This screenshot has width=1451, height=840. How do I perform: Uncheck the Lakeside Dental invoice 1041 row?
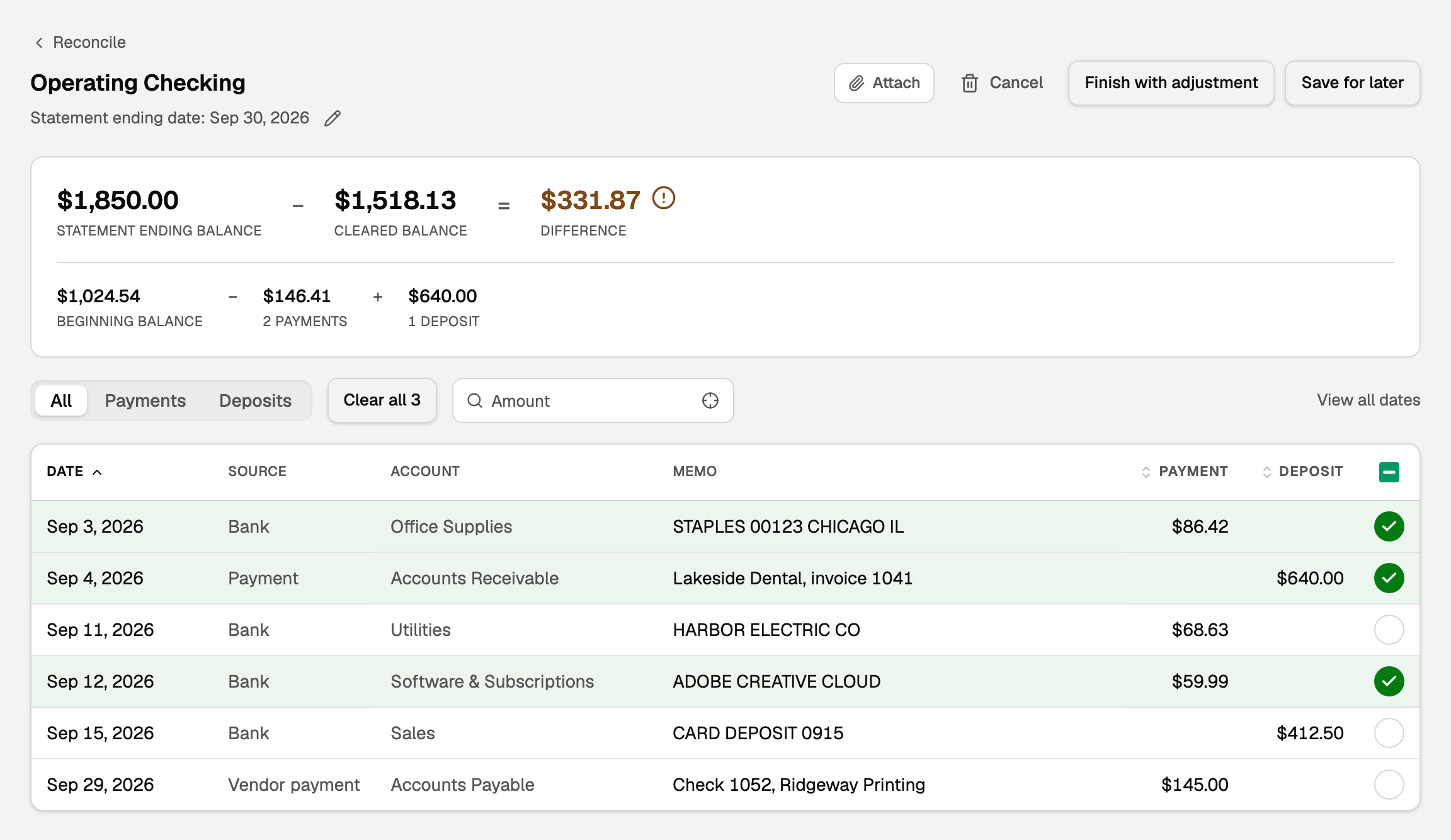1389,578
